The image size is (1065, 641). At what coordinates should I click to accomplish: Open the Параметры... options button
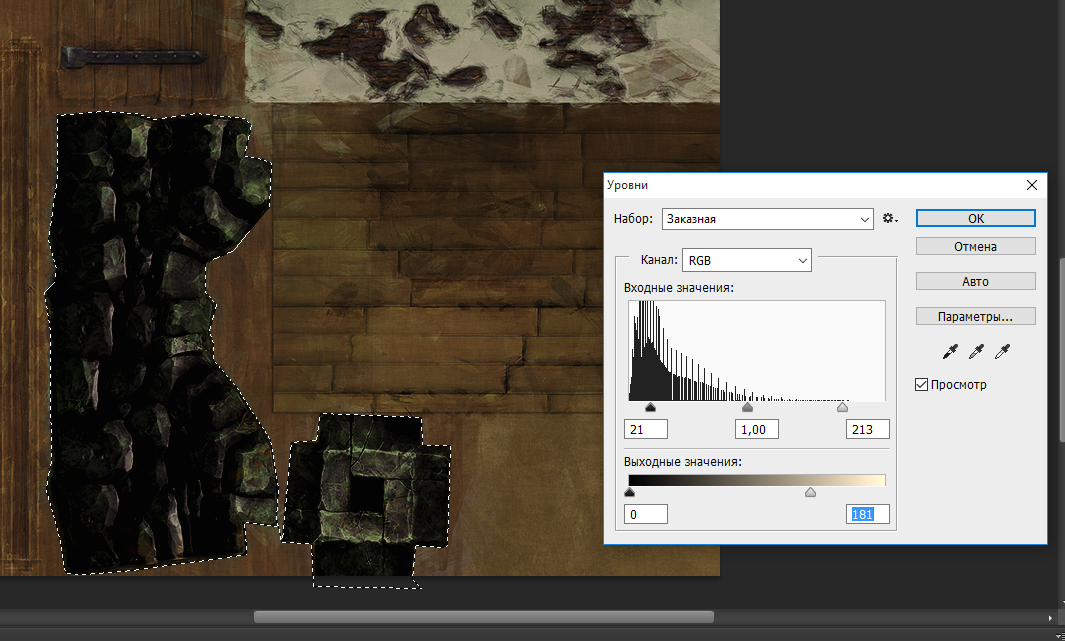(x=975, y=316)
